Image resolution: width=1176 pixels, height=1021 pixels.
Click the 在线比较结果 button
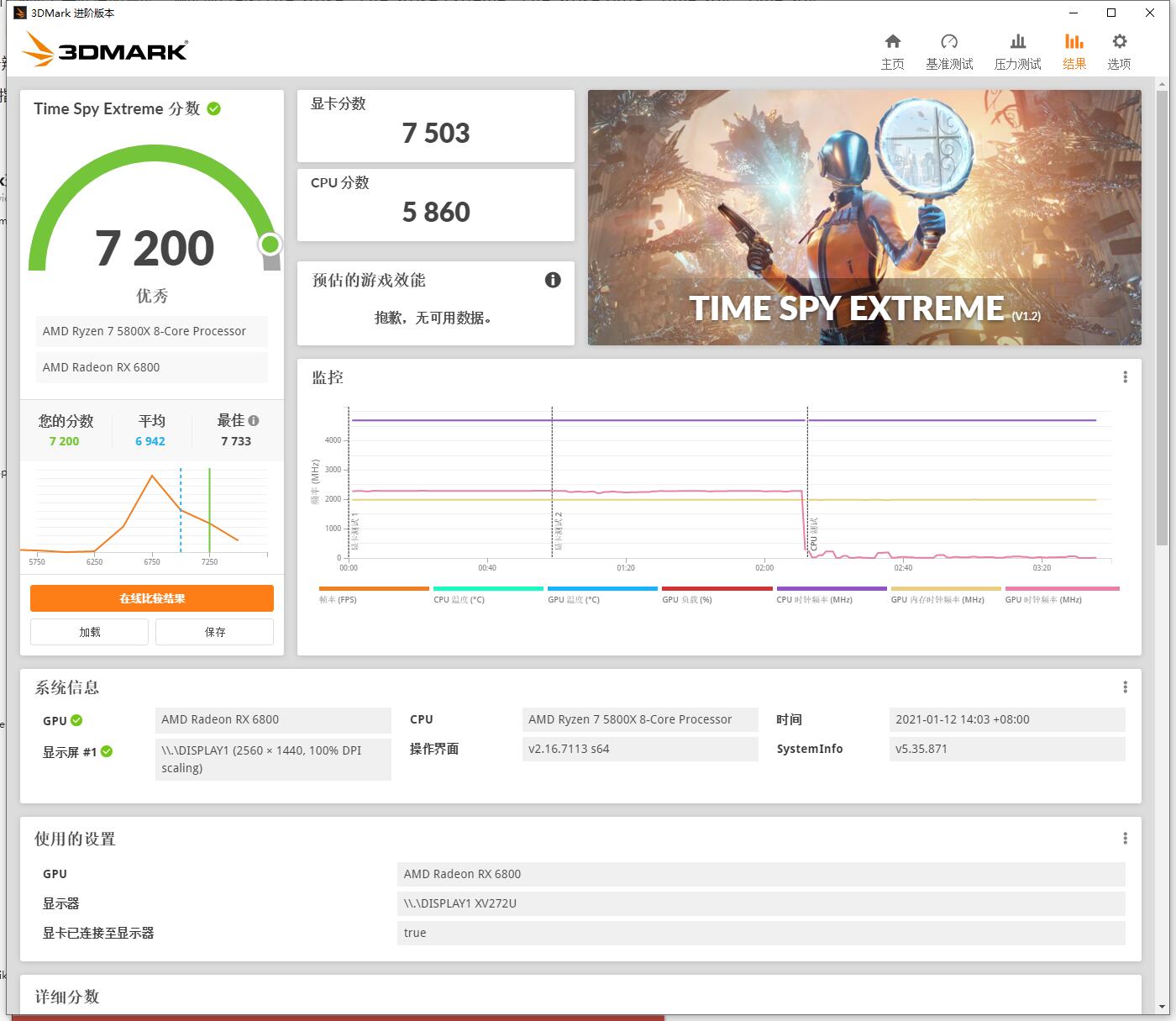click(x=151, y=597)
